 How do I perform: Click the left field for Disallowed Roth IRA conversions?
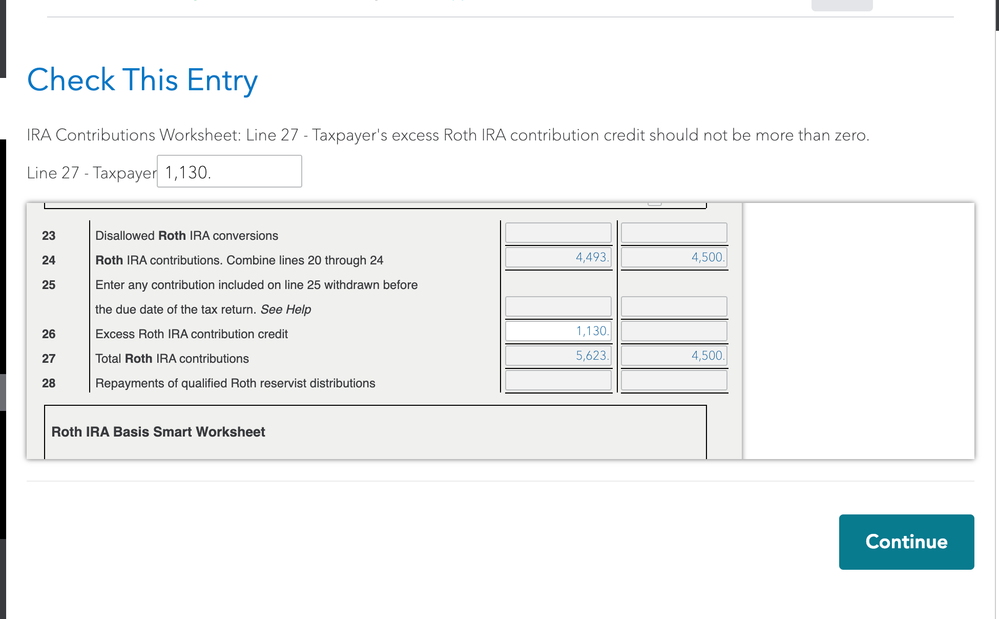point(558,233)
